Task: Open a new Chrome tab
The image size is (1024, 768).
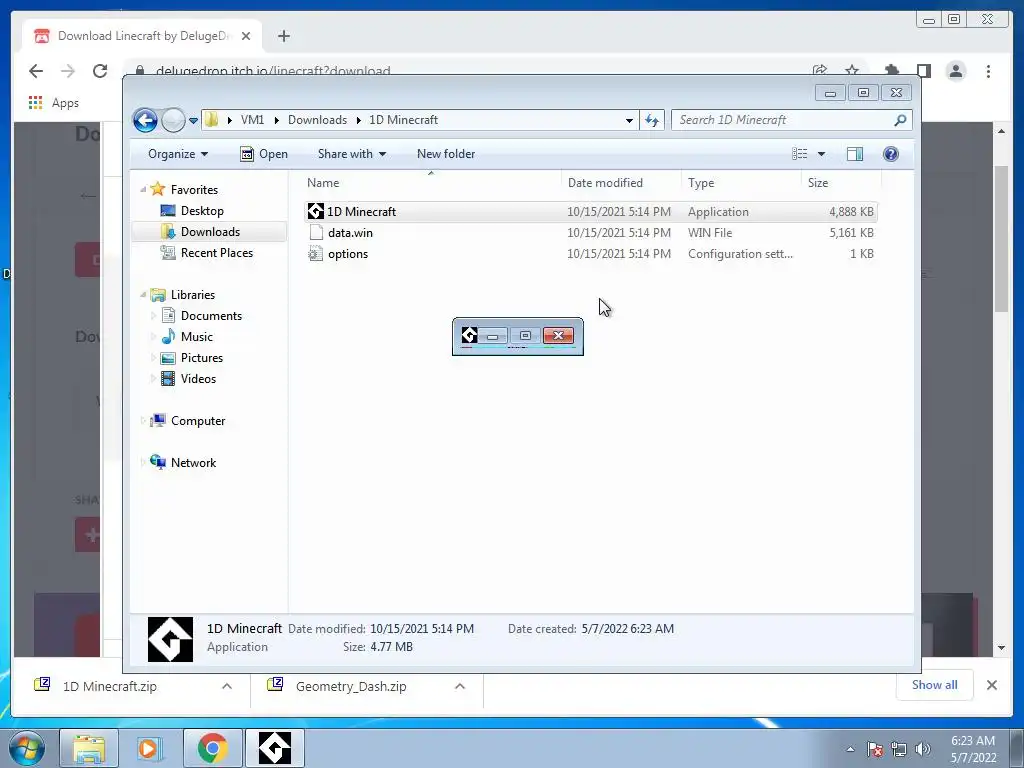Action: [x=283, y=36]
